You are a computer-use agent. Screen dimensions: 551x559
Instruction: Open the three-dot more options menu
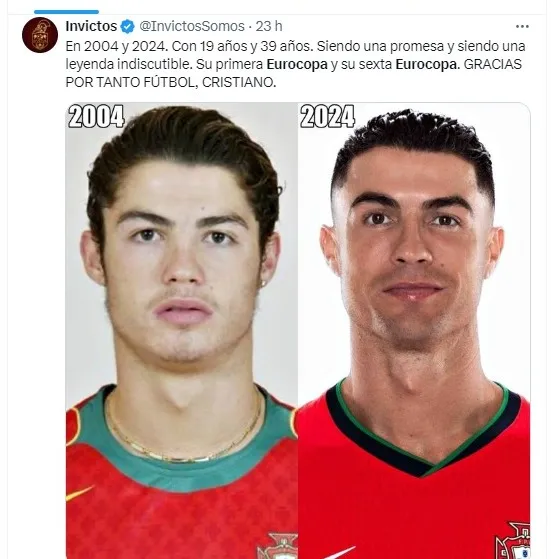click(x=522, y=26)
